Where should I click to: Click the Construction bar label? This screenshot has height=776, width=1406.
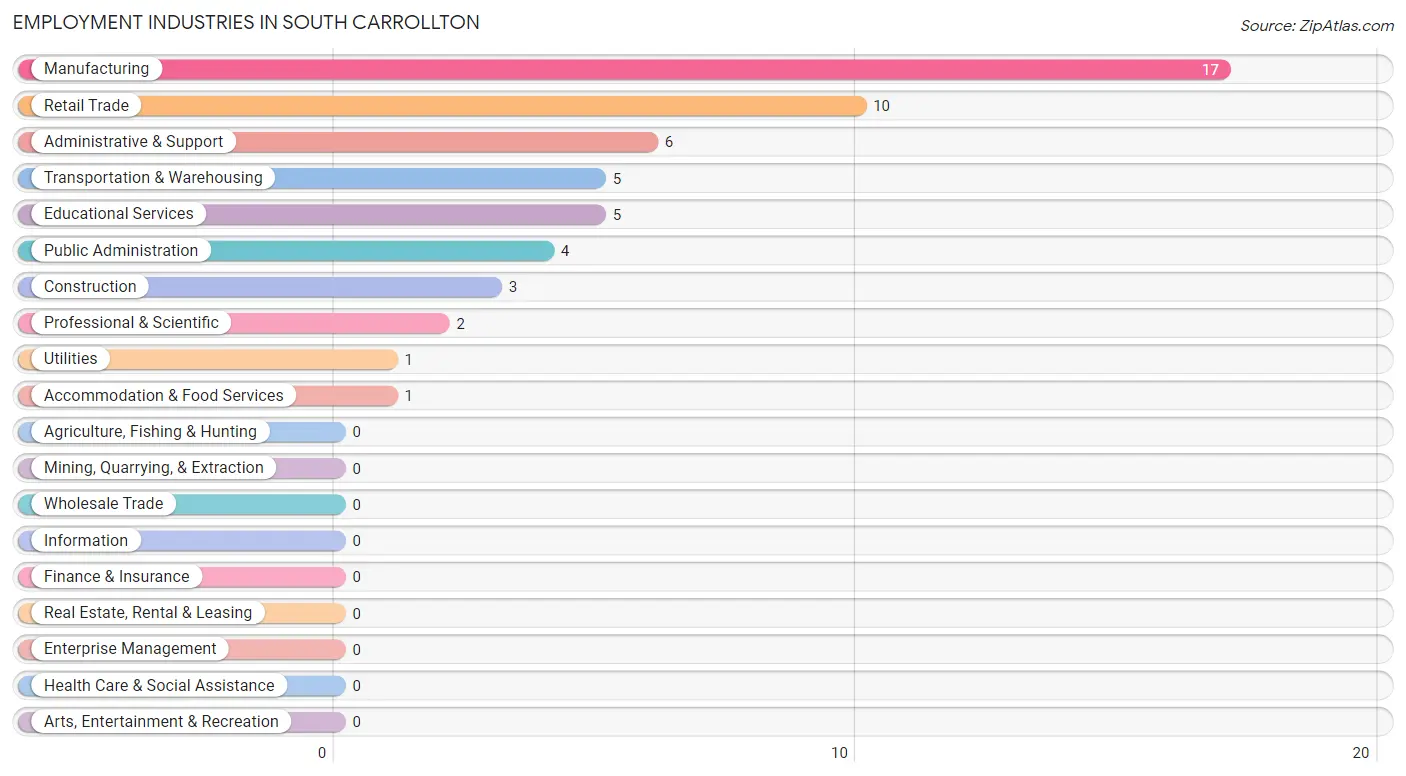point(90,287)
